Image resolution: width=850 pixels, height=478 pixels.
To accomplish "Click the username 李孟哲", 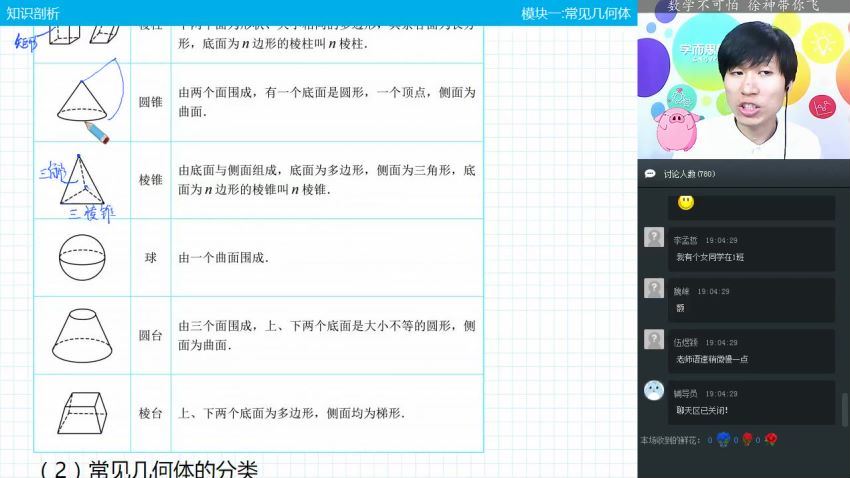I will tap(686, 240).
